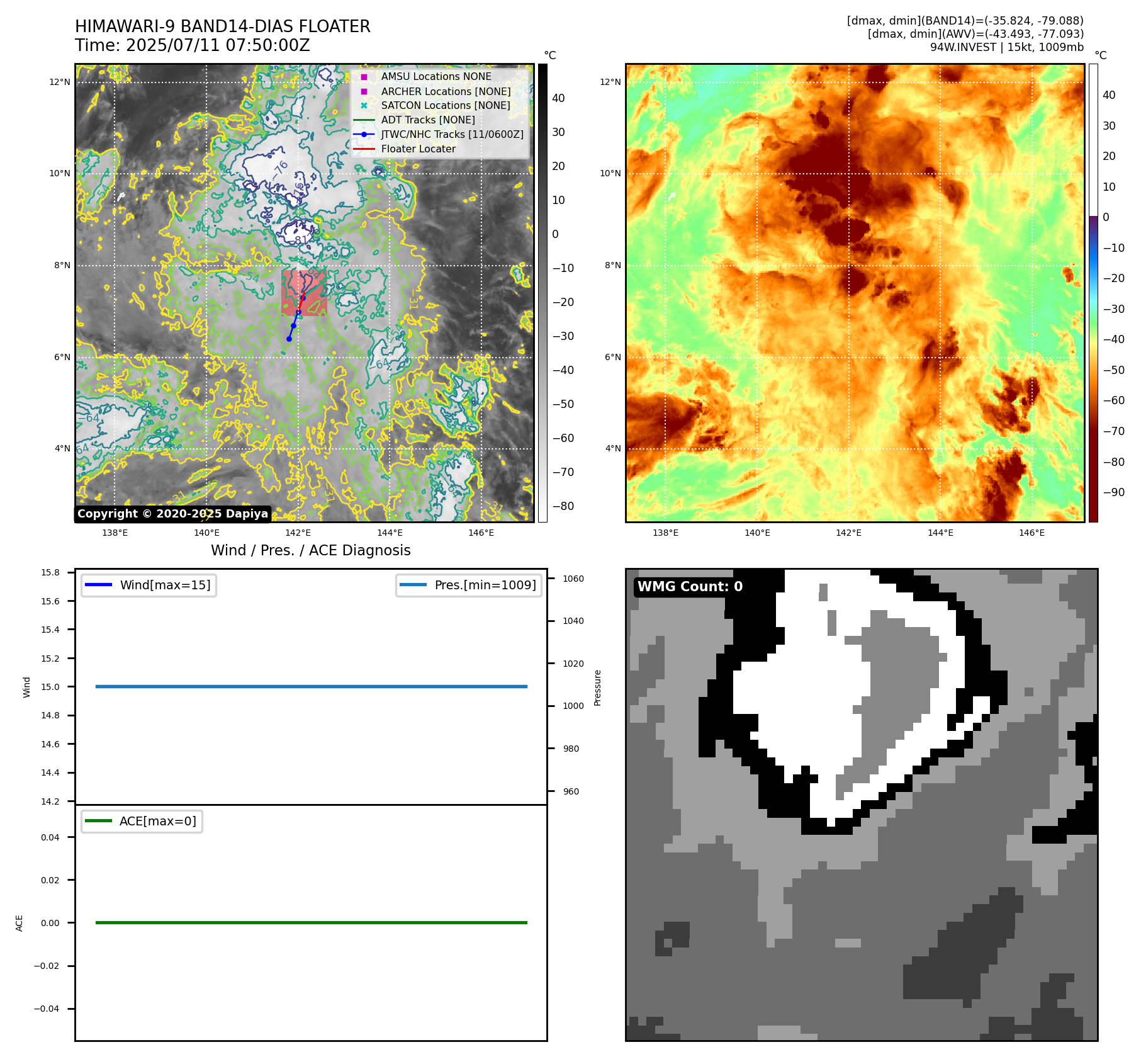Click the 142°E tick under left map
This screenshot has width=1141, height=1064.
pyautogui.click(x=298, y=533)
